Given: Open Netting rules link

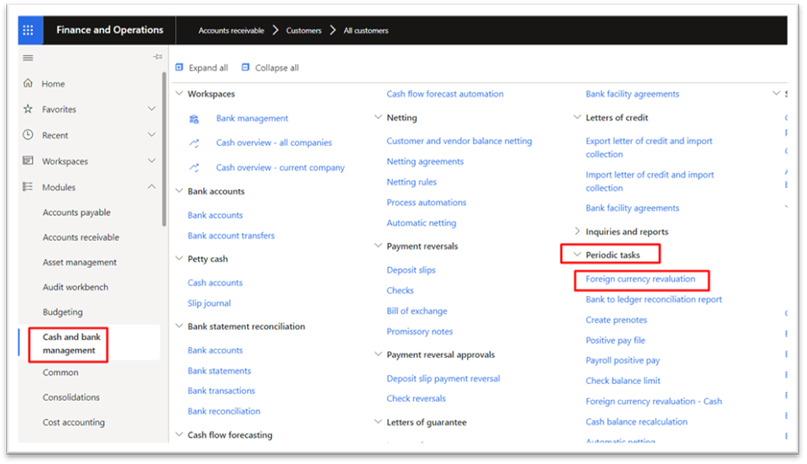Looking at the screenshot, I should click(411, 182).
